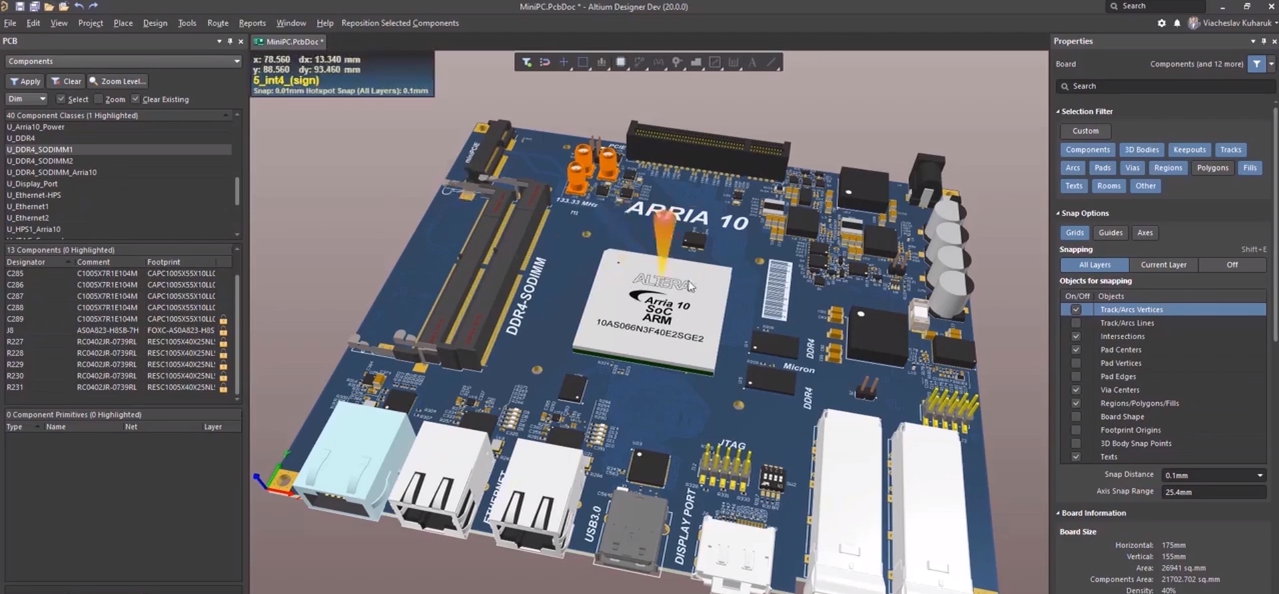Click the Zoom Level button
The image size is (1279, 594).
[118, 81]
